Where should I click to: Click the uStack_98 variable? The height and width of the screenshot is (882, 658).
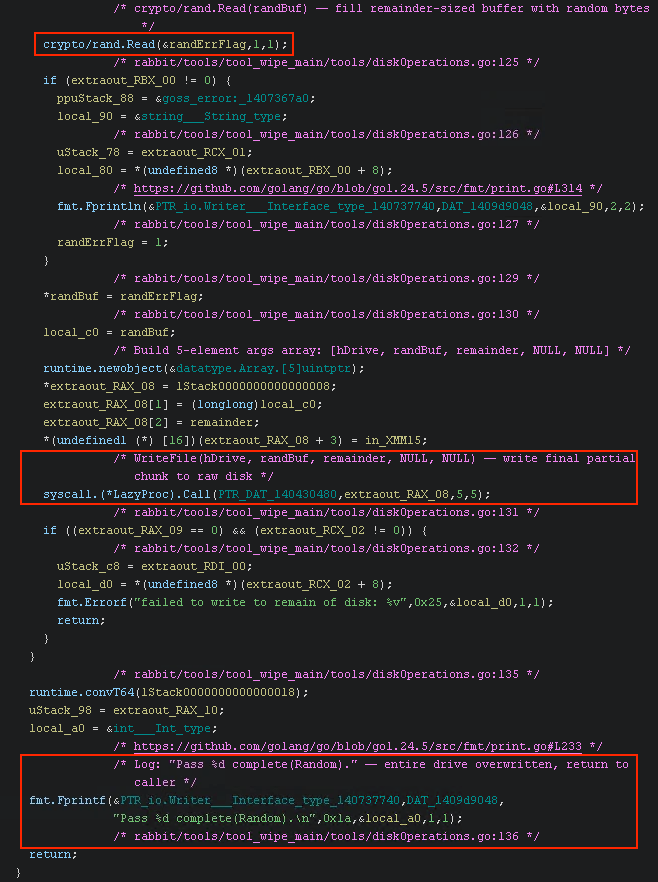point(60,710)
